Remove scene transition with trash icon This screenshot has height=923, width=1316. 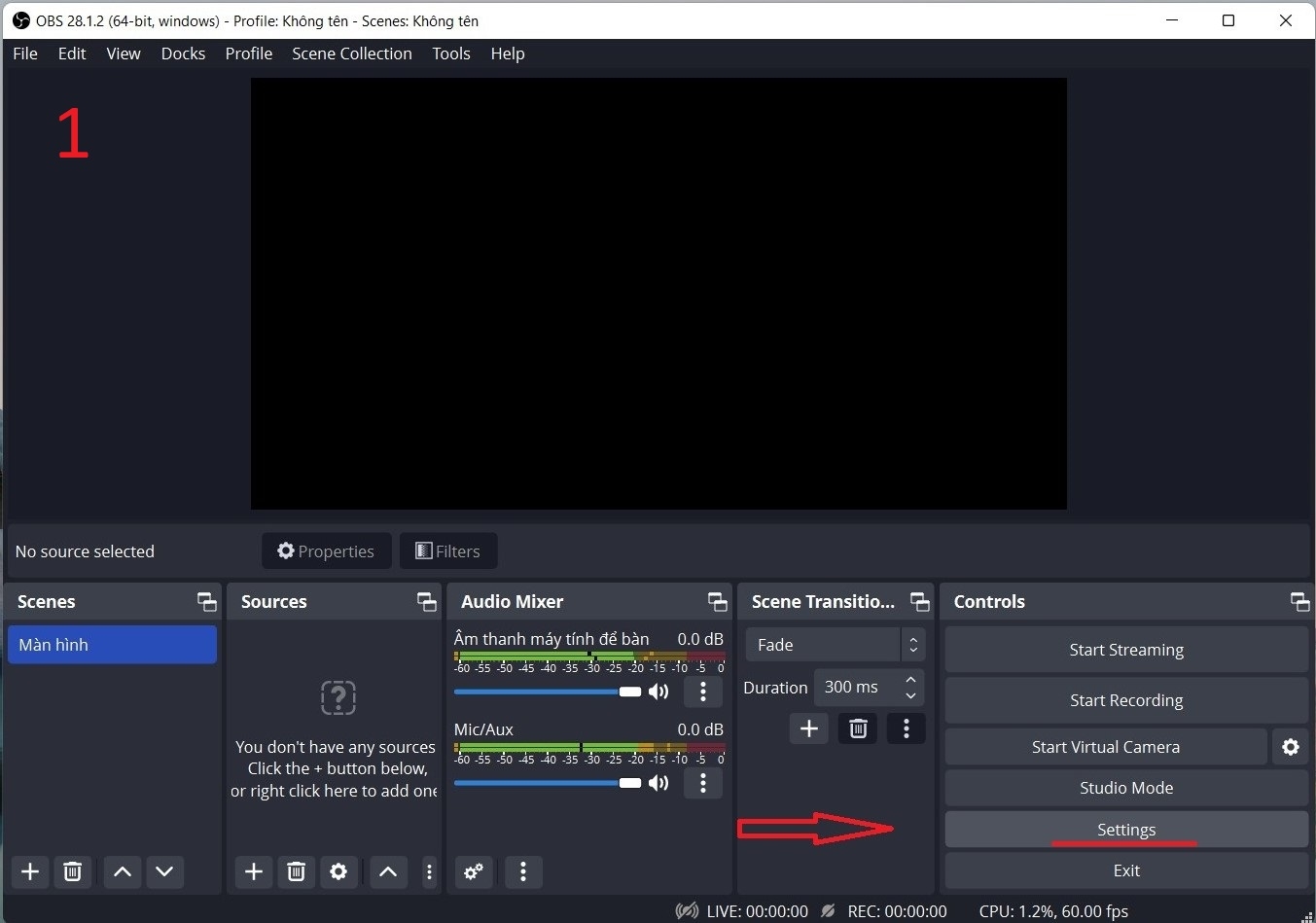click(858, 728)
